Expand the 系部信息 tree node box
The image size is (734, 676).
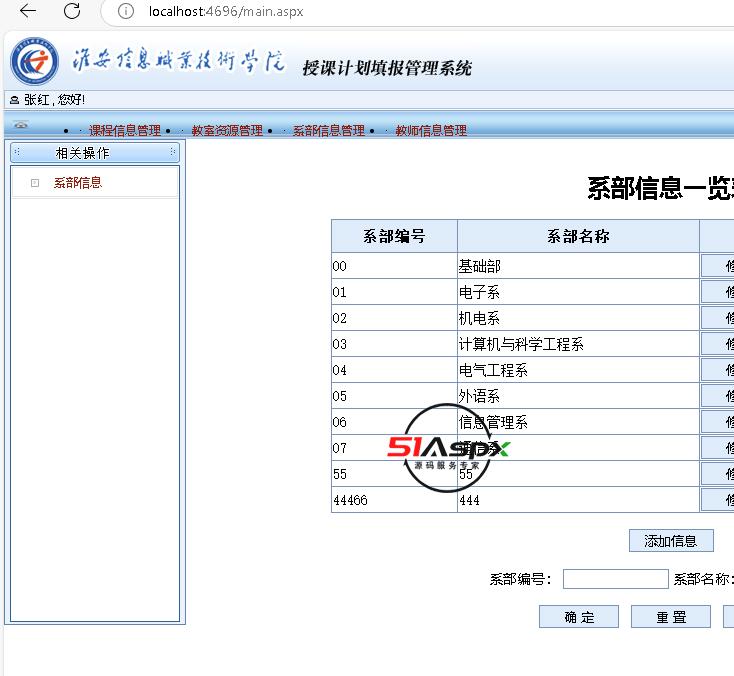pos(35,183)
